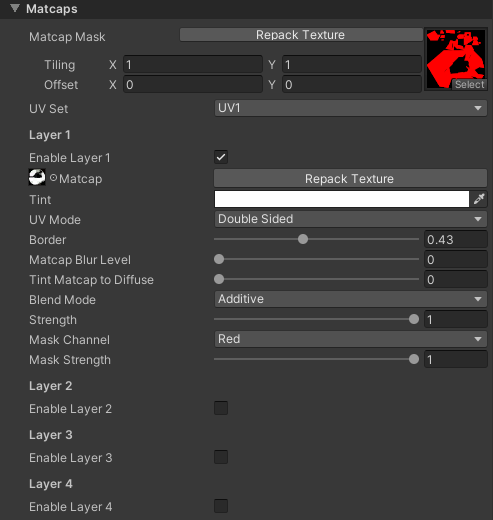
Task: Open the UV Mode dropdown
Action: (350, 219)
